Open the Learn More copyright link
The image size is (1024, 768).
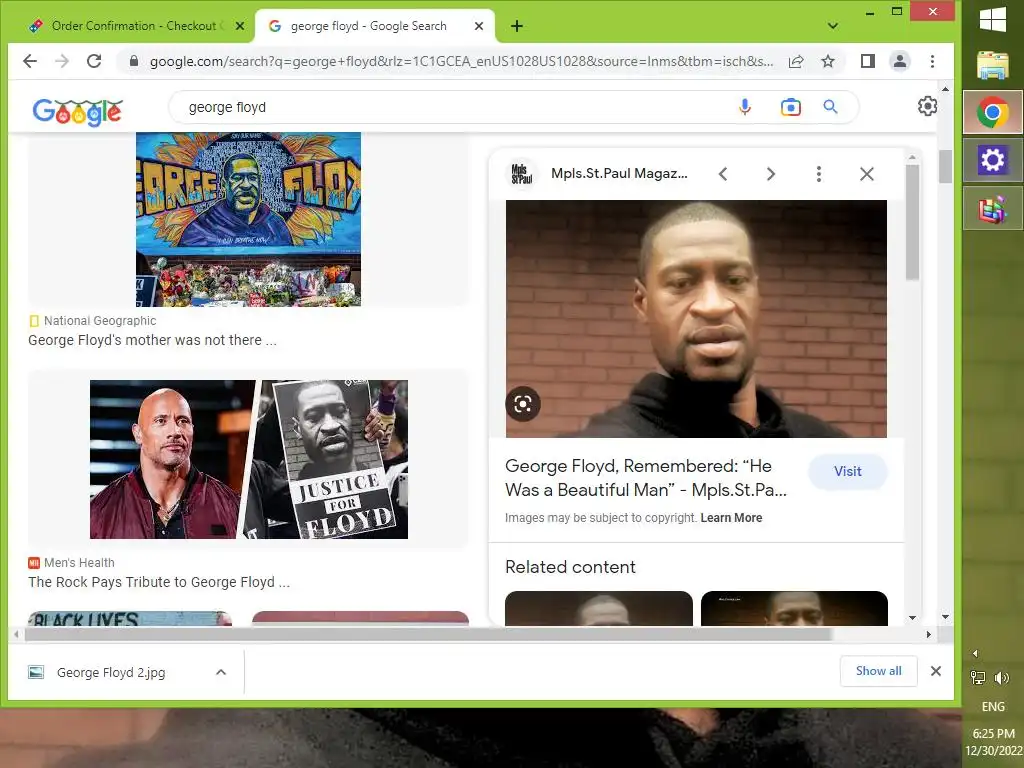(x=731, y=518)
